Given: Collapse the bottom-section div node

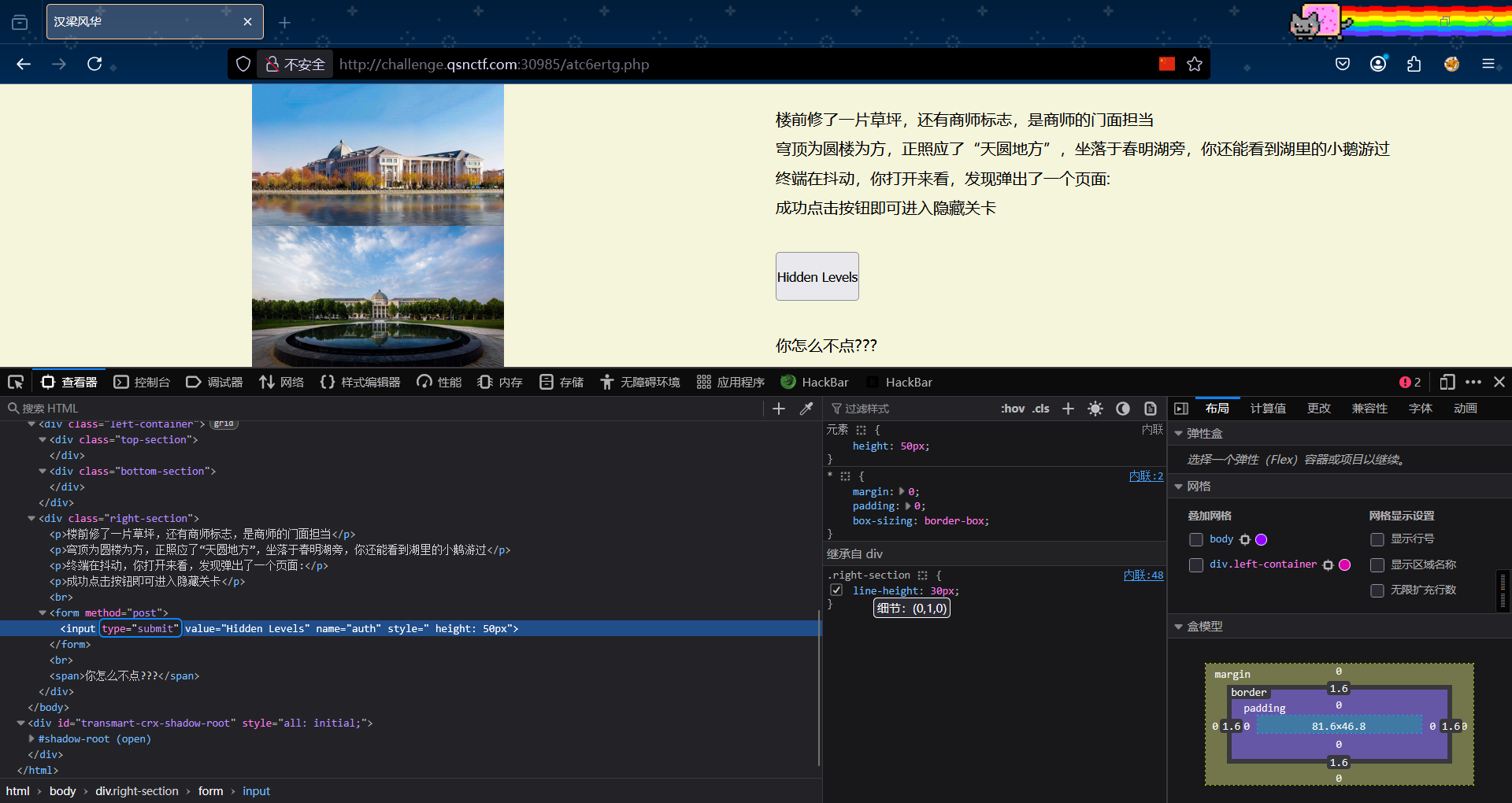Looking at the screenshot, I should pos(43,472).
